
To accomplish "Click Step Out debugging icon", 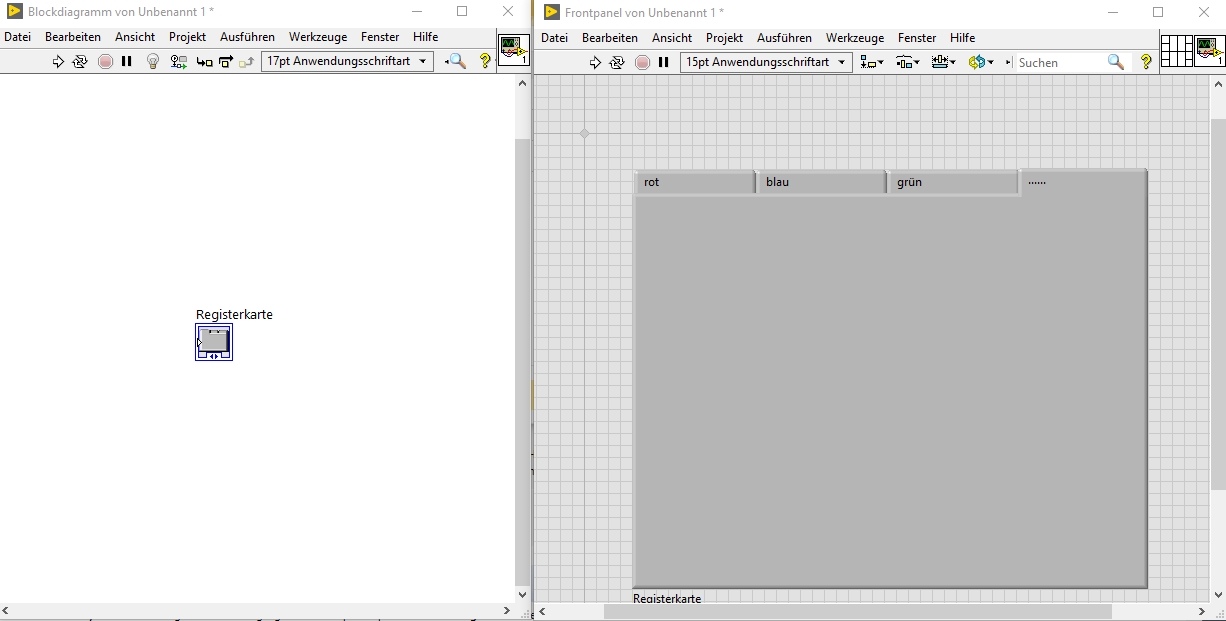I will click(x=246, y=61).
